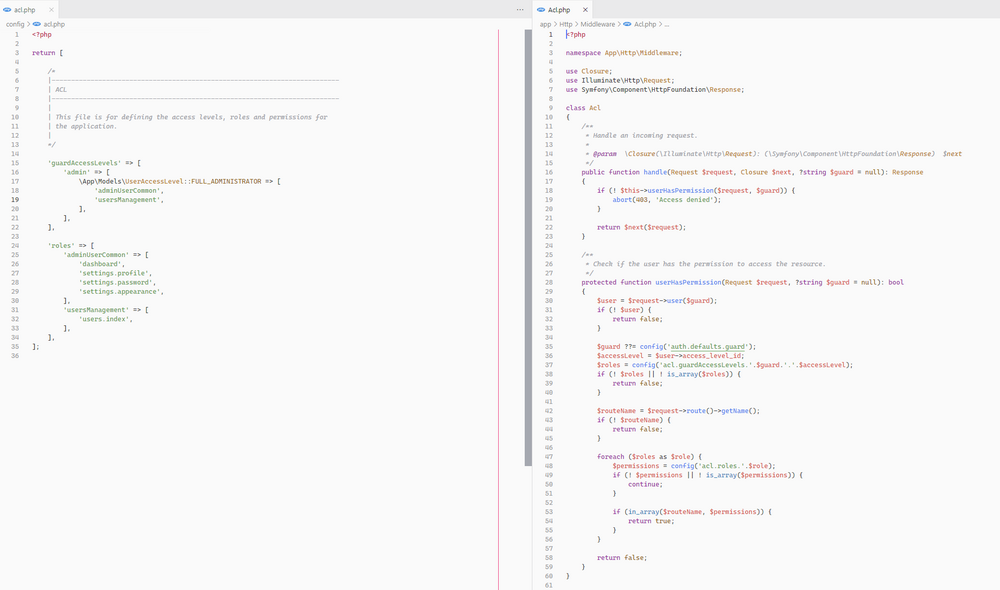Open the config breadcrumb folder

[x=15, y=24]
